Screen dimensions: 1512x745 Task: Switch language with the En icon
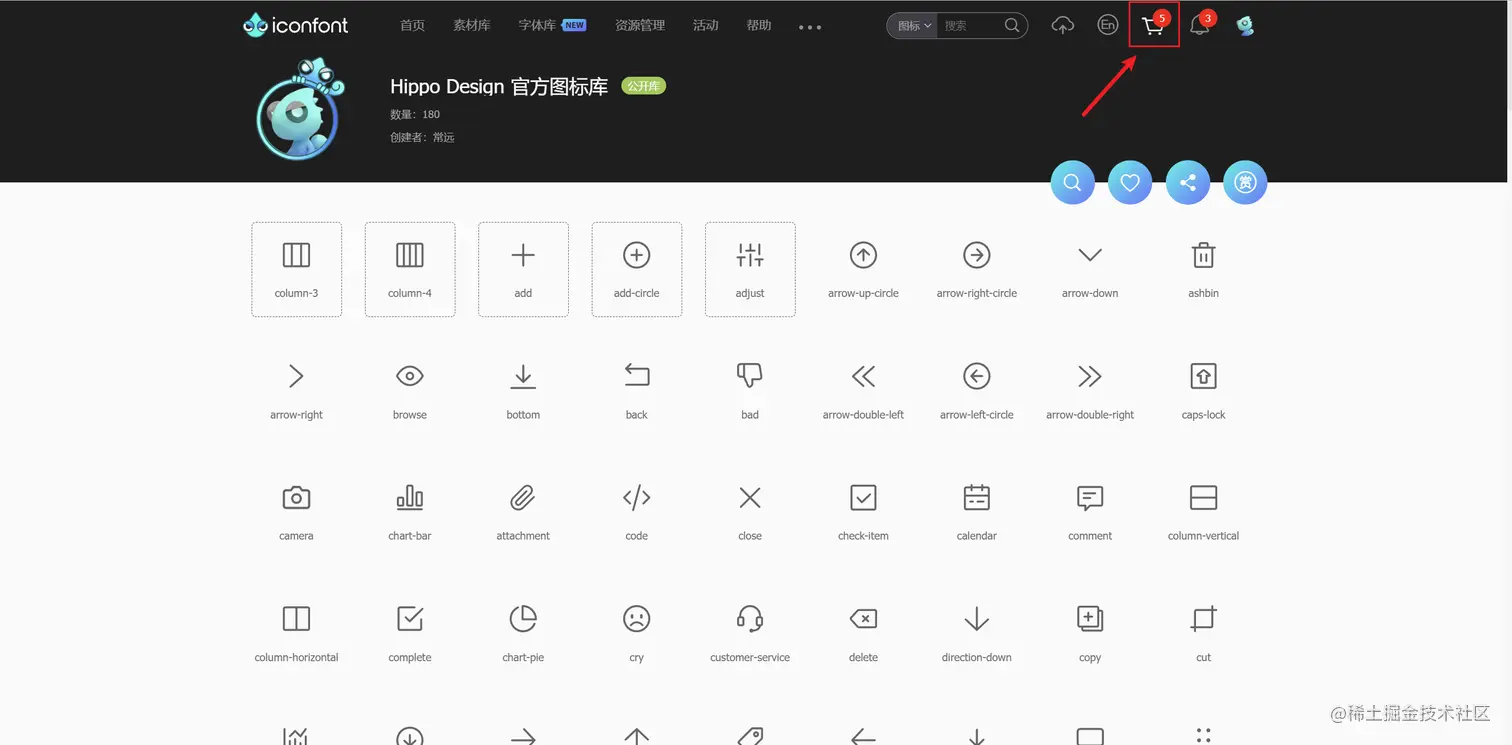(x=1107, y=26)
